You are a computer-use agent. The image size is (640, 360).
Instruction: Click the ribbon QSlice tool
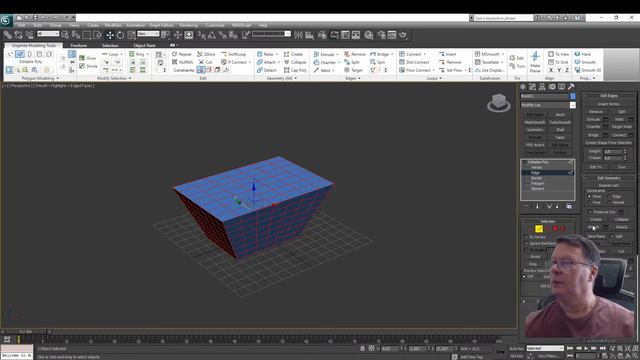coord(206,54)
